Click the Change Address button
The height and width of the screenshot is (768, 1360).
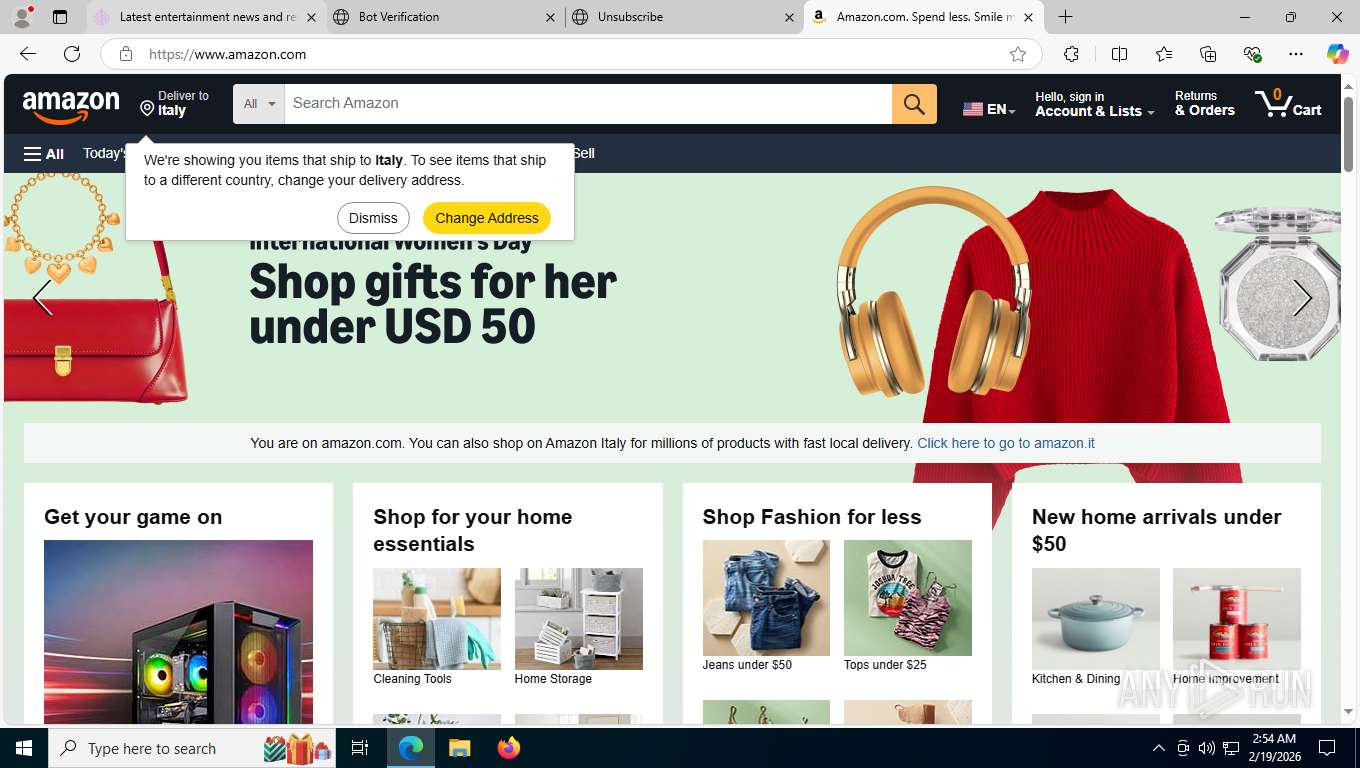pyautogui.click(x=487, y=218)
